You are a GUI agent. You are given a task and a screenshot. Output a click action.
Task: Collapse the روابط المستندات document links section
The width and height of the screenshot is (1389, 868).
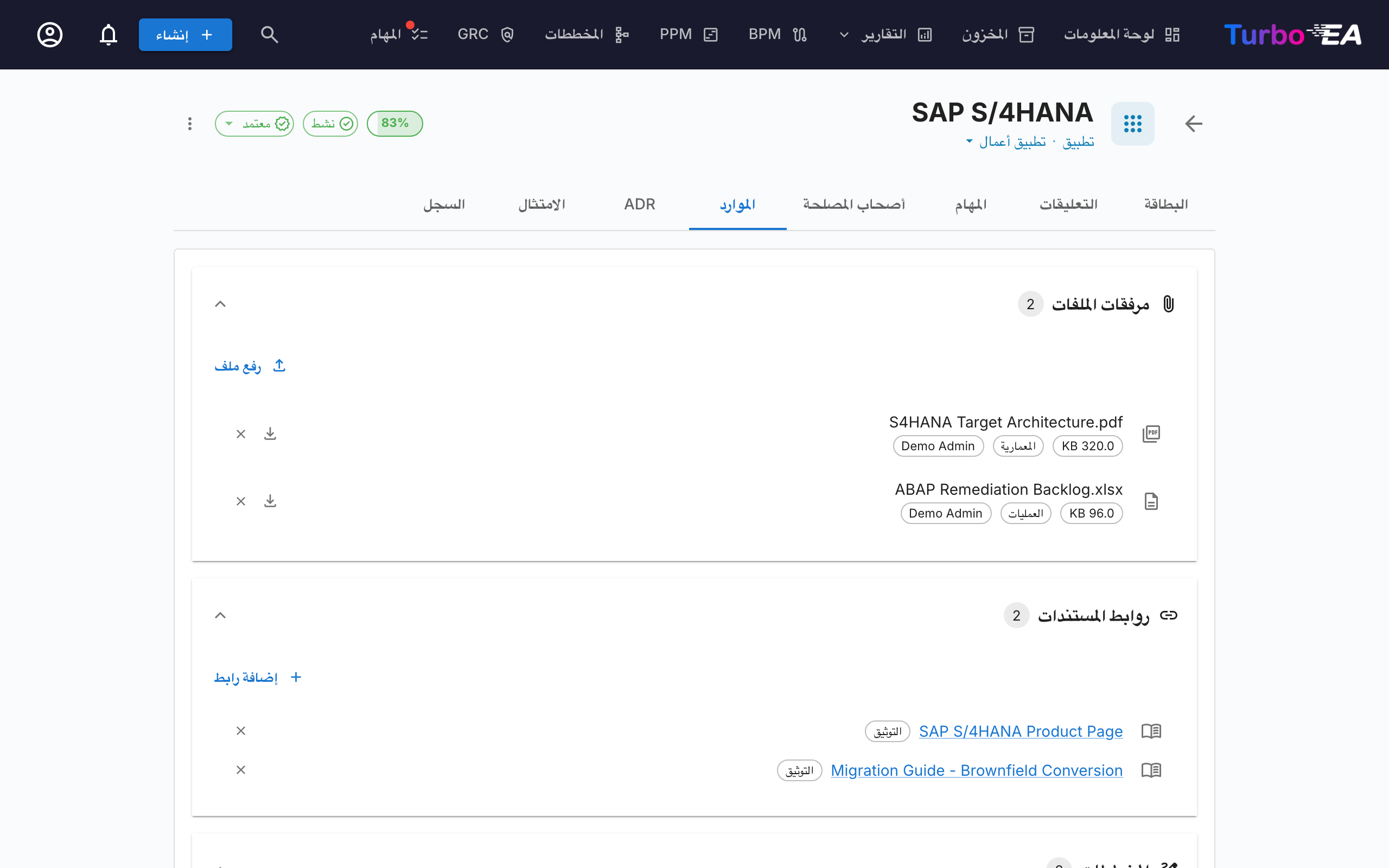click(220, 615)
